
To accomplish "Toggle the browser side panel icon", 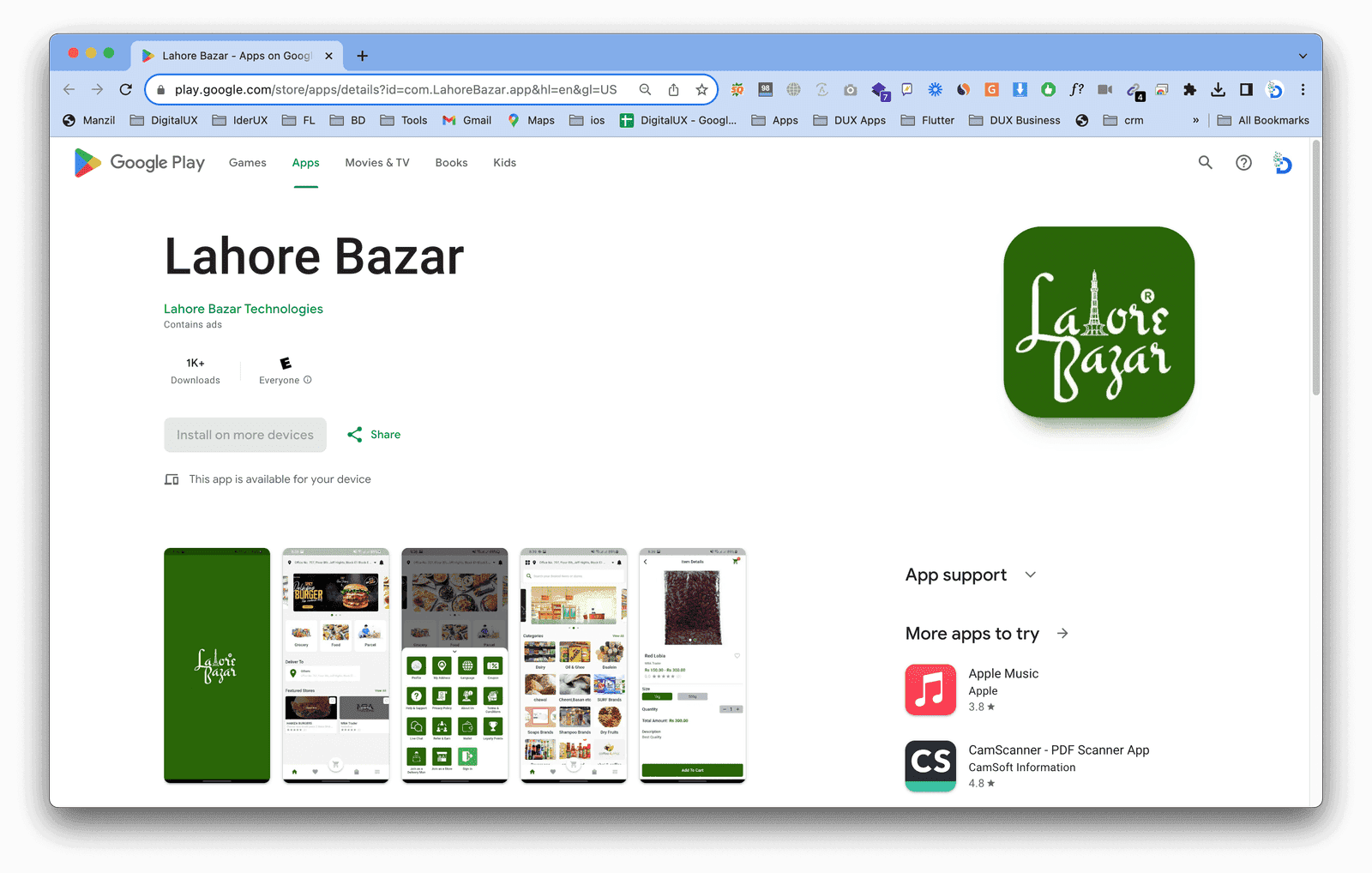I will point(1246,89).
